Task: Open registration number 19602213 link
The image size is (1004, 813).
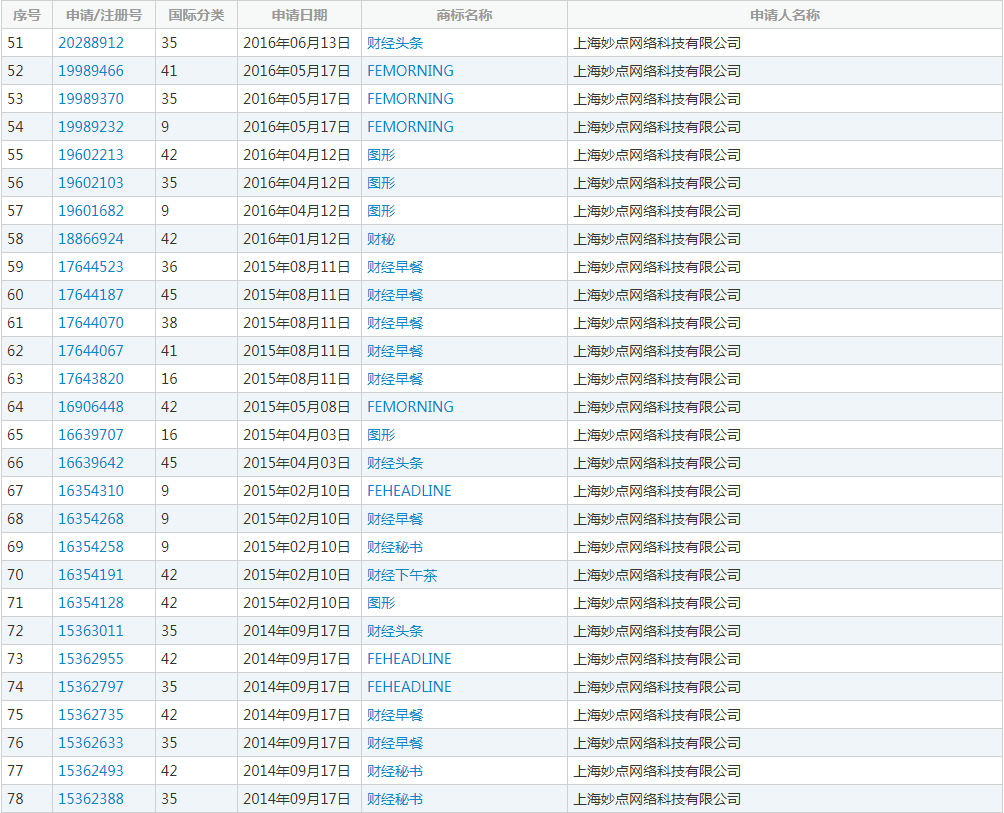Action: coord(91,155)
